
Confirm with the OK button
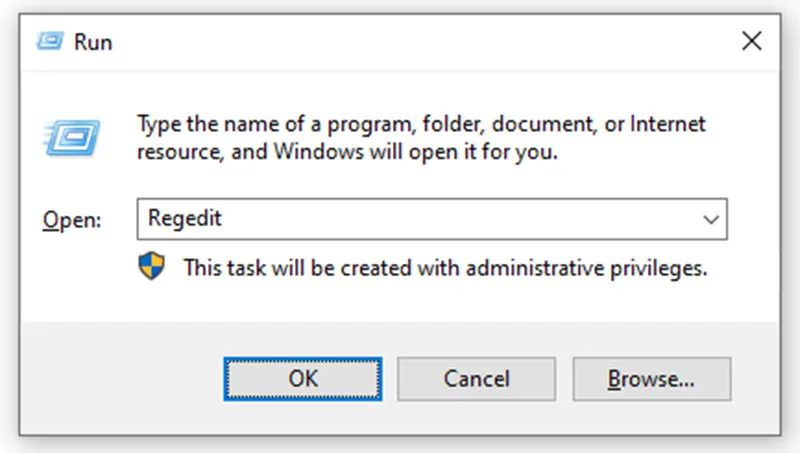[303, 379]
